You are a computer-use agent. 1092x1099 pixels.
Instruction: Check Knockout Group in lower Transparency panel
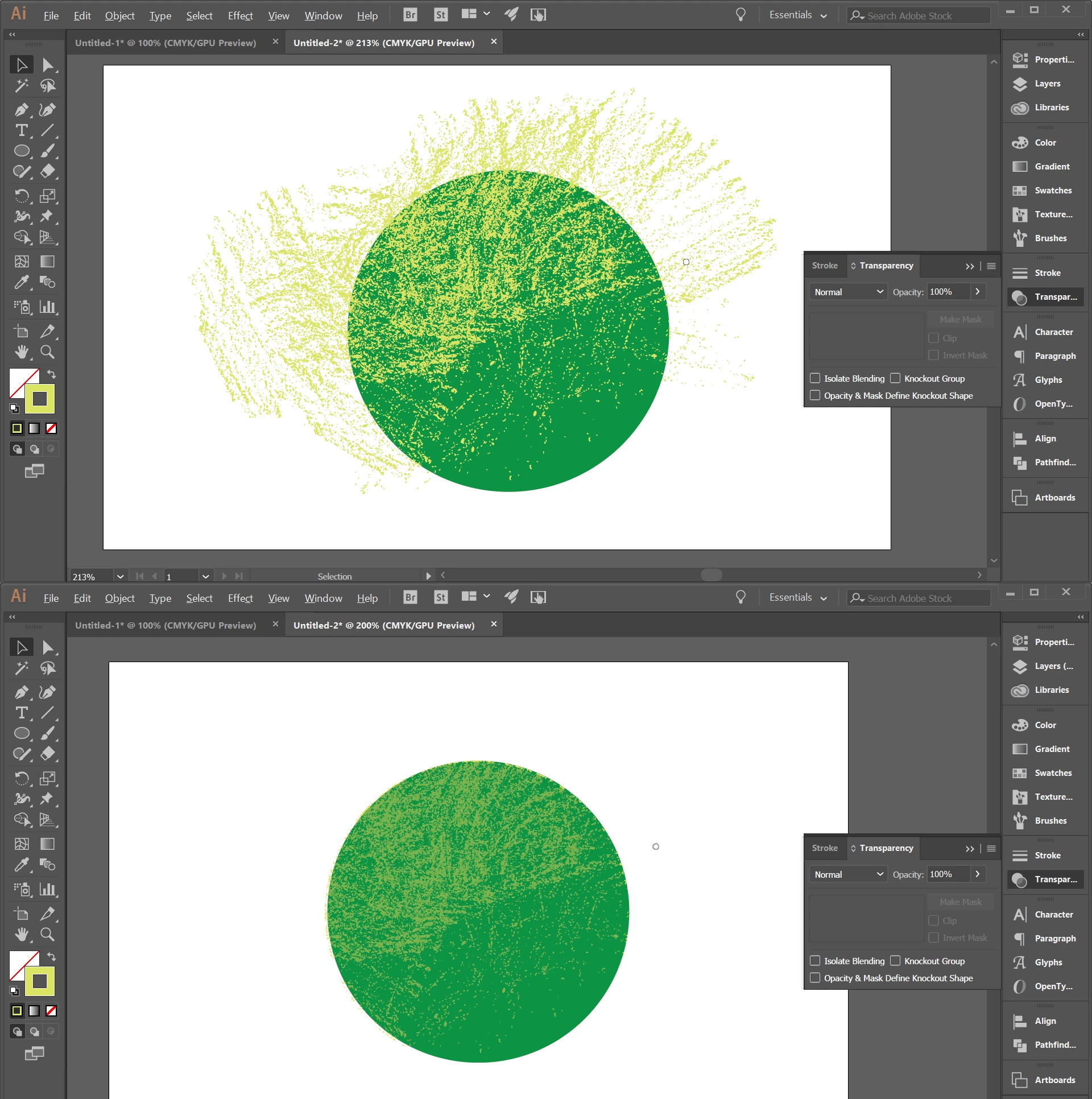pyautogui.click(x=895, y=961)
